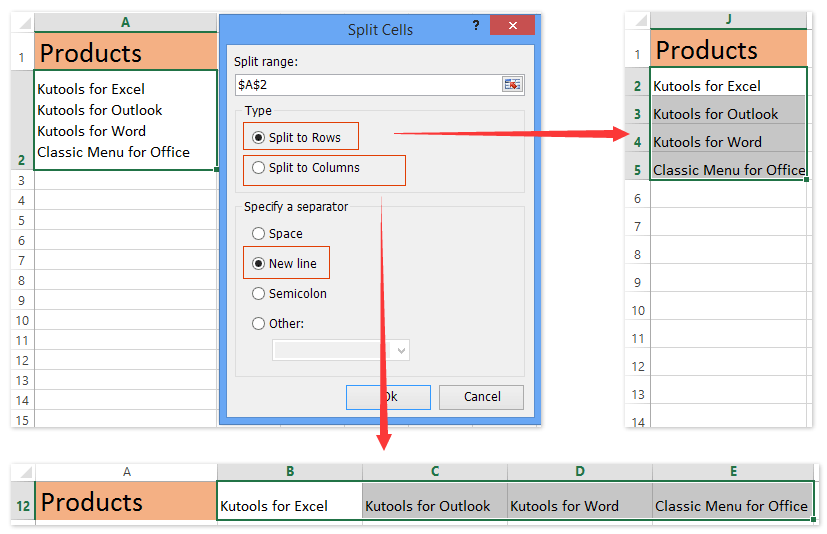The height and width of the screenshot is (534, 827).
Task: Click the Split range input field
Action: (x=366, y=85)
